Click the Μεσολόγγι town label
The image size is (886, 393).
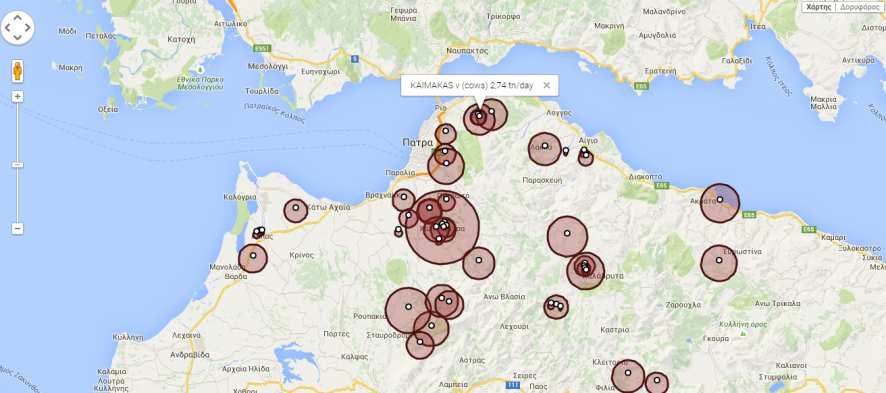coord(267,66)
